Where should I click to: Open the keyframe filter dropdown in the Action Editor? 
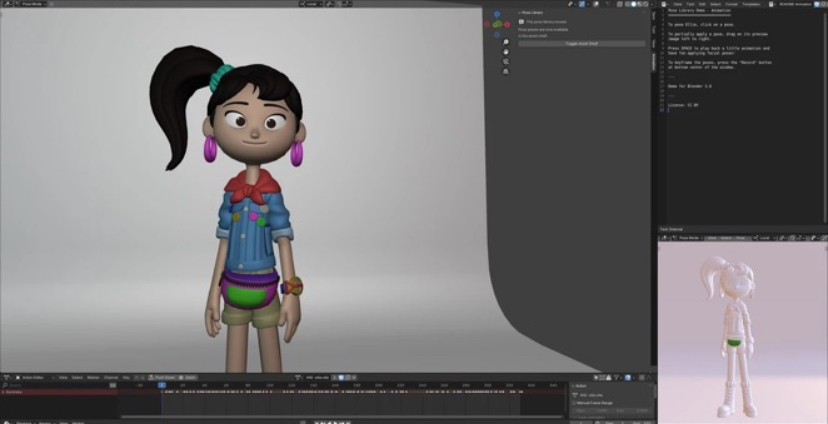coord(618,378)
